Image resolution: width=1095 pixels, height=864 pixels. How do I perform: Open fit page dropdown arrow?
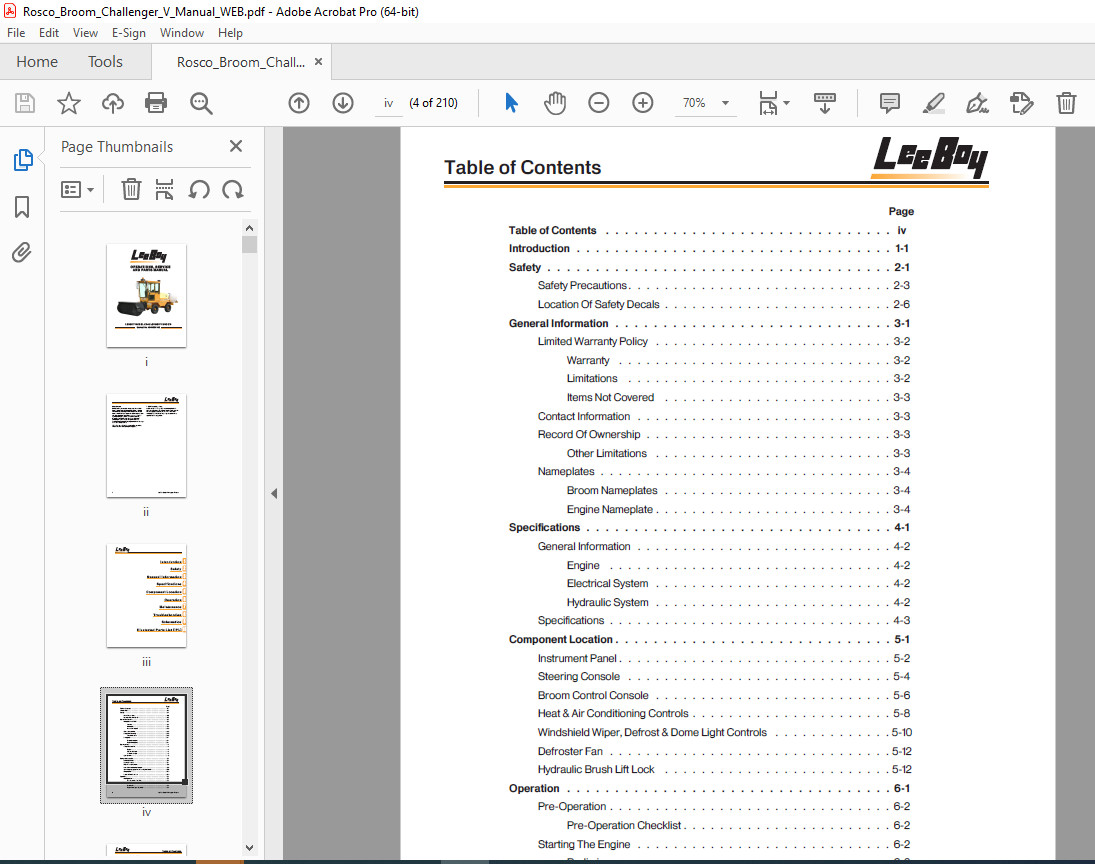click(x=786, y=103)
